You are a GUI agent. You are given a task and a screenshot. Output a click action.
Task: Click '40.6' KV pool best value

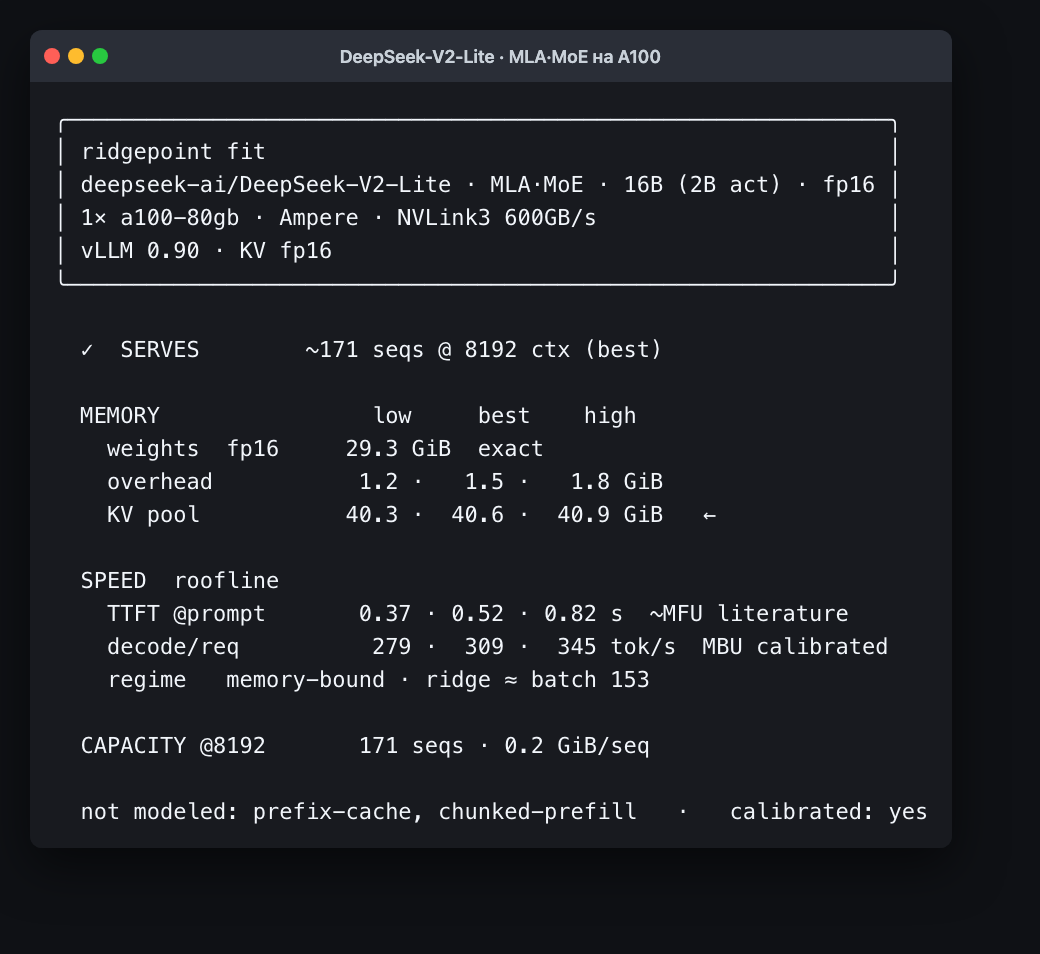[x=478, y=515]
